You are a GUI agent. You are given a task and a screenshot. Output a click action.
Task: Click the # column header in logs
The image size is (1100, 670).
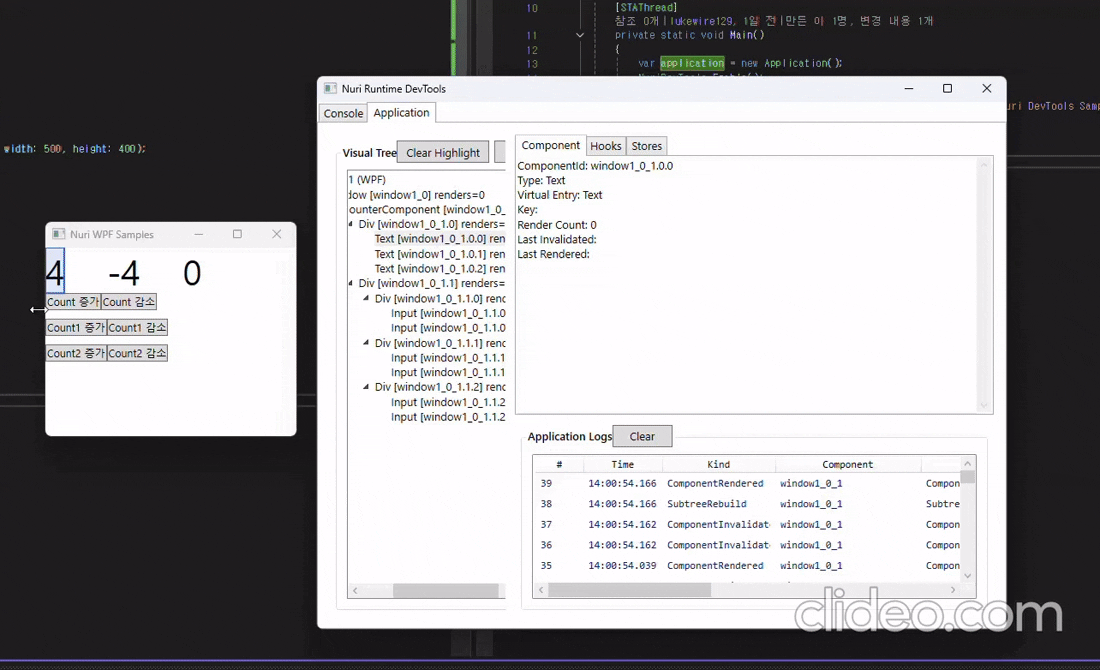(x=558, y=464)
